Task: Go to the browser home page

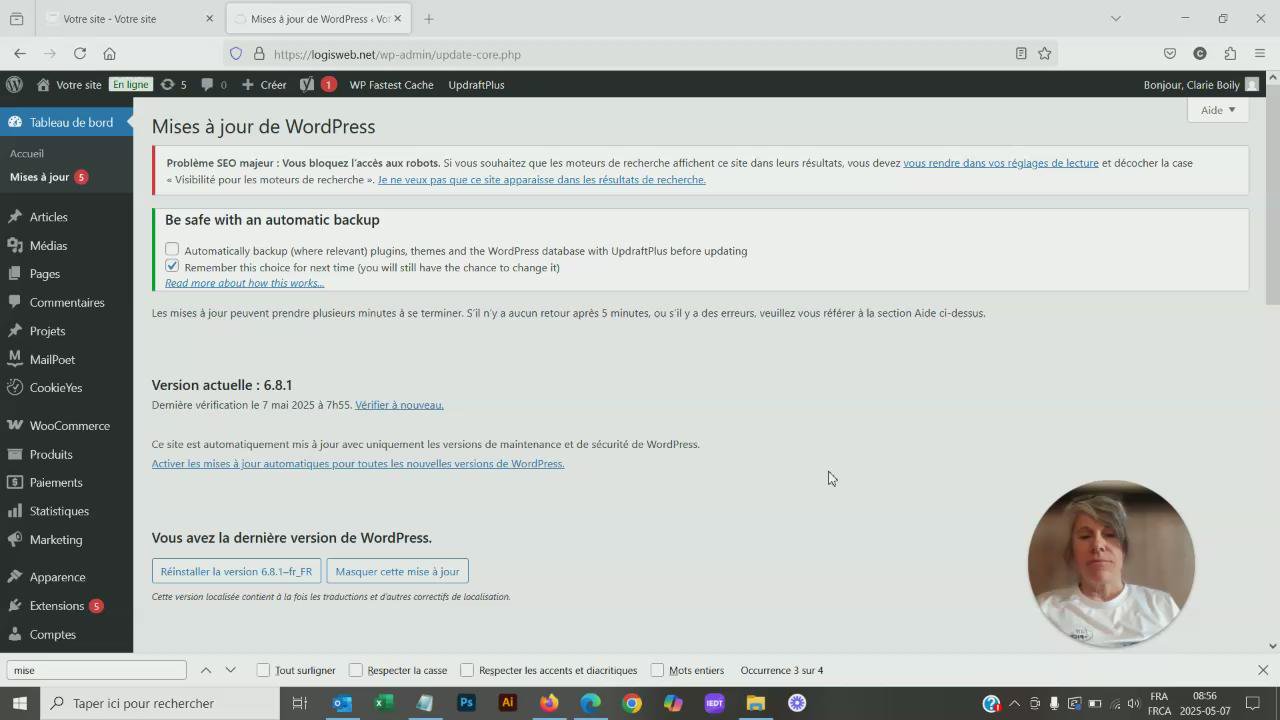Action: point(110,54)
